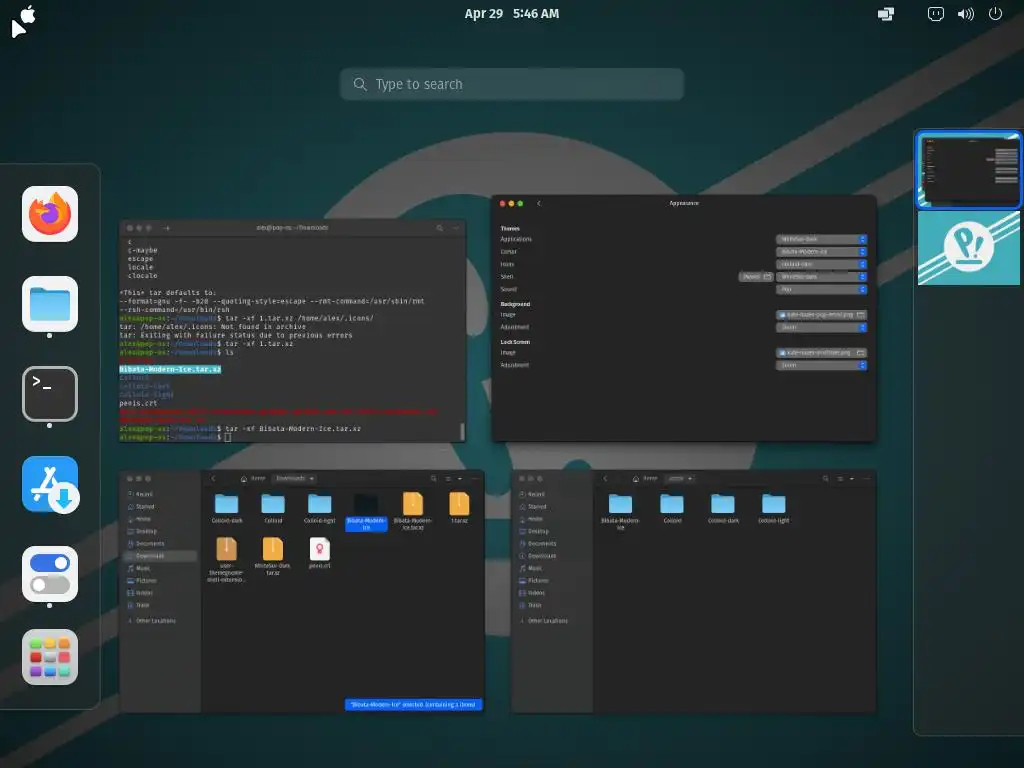The height and width of the screenshot is (768, 1024).
Task: Select Bibata-Modern-Ice.tar.xz archive file
Action: 413,511
